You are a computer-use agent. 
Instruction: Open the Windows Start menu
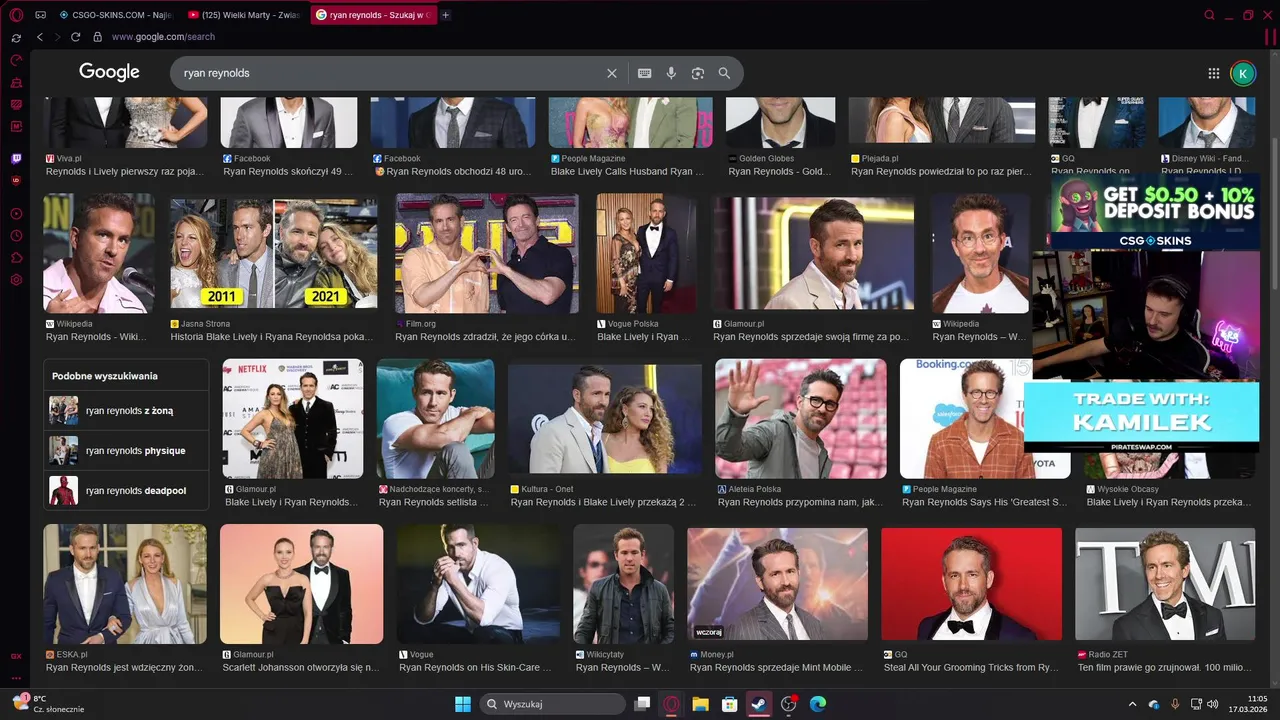[x=463, y=704]
